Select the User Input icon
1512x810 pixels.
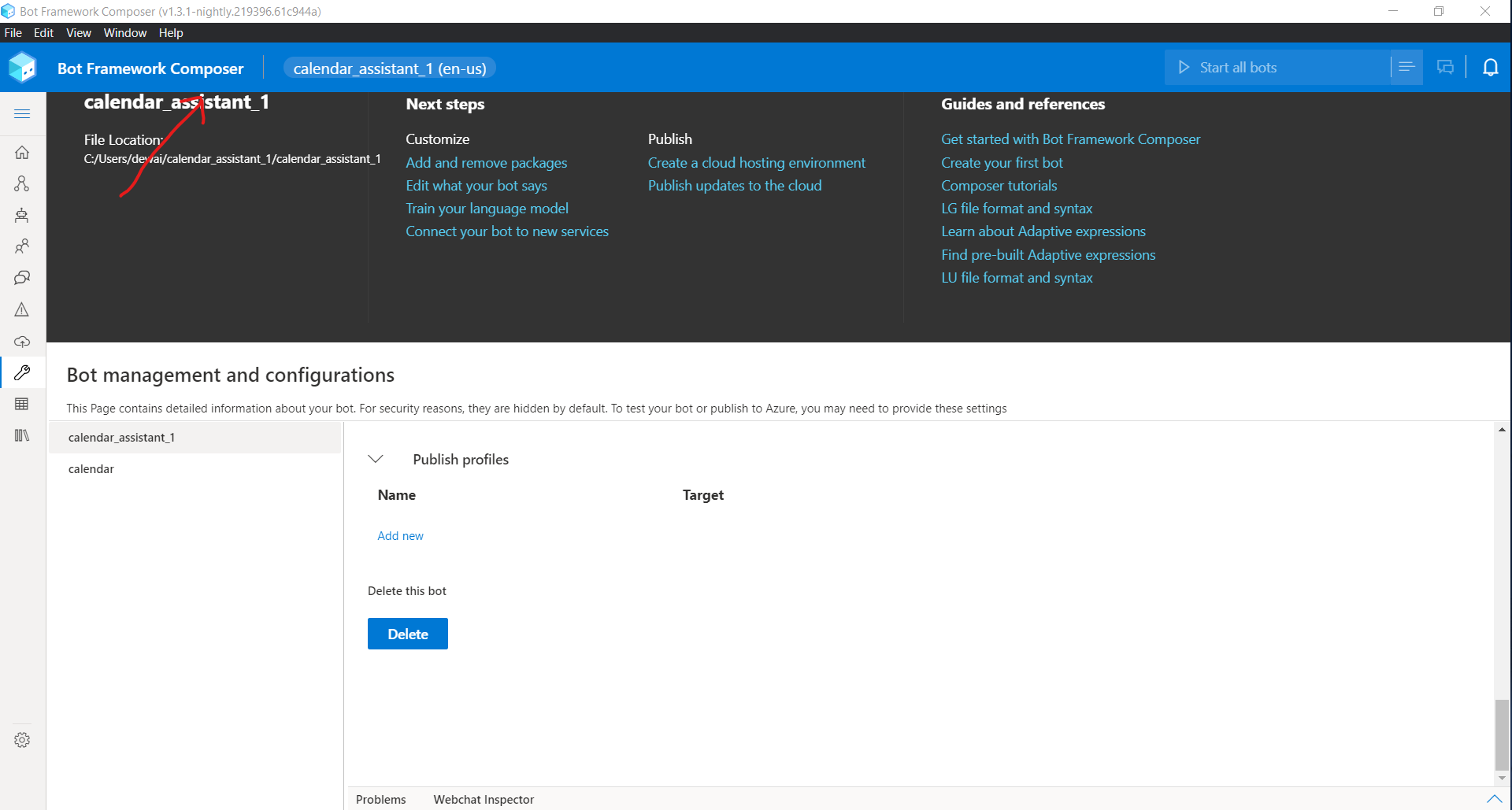tap(22, 246)
